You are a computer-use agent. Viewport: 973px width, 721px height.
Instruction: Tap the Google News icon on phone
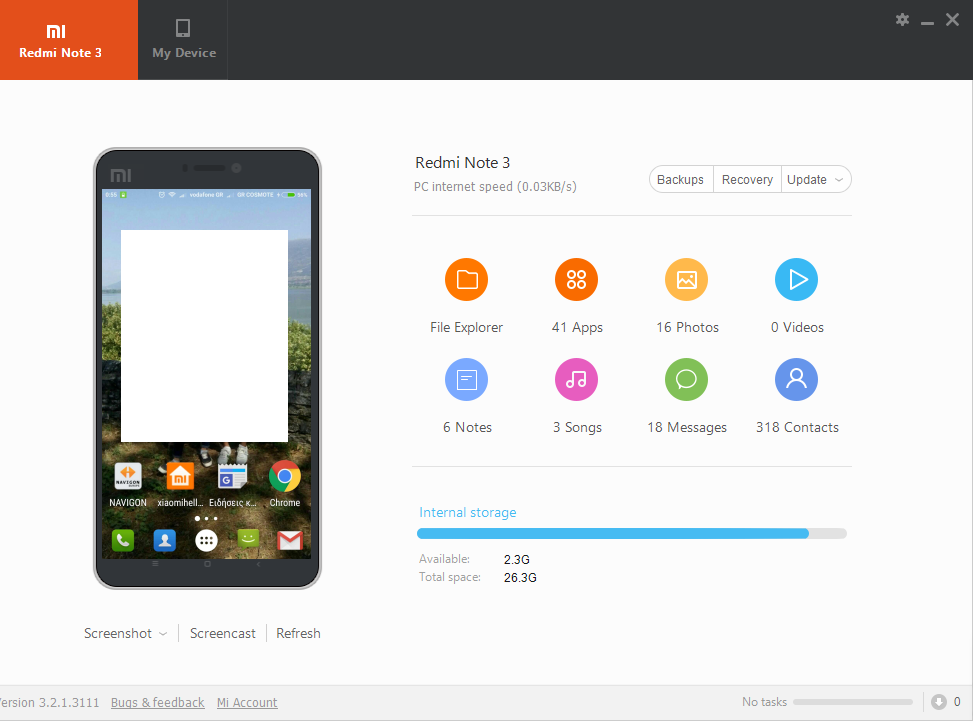pos(232,477)
